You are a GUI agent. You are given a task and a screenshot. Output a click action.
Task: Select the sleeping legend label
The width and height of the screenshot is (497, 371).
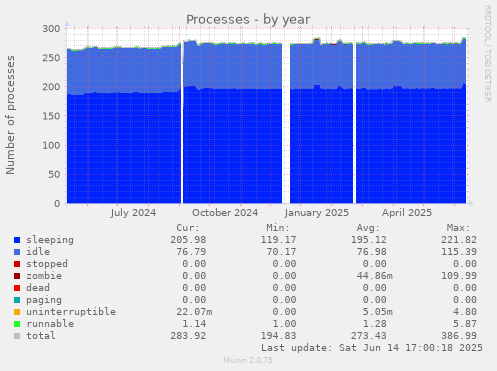pyautogui.click(x=50, y=240)
